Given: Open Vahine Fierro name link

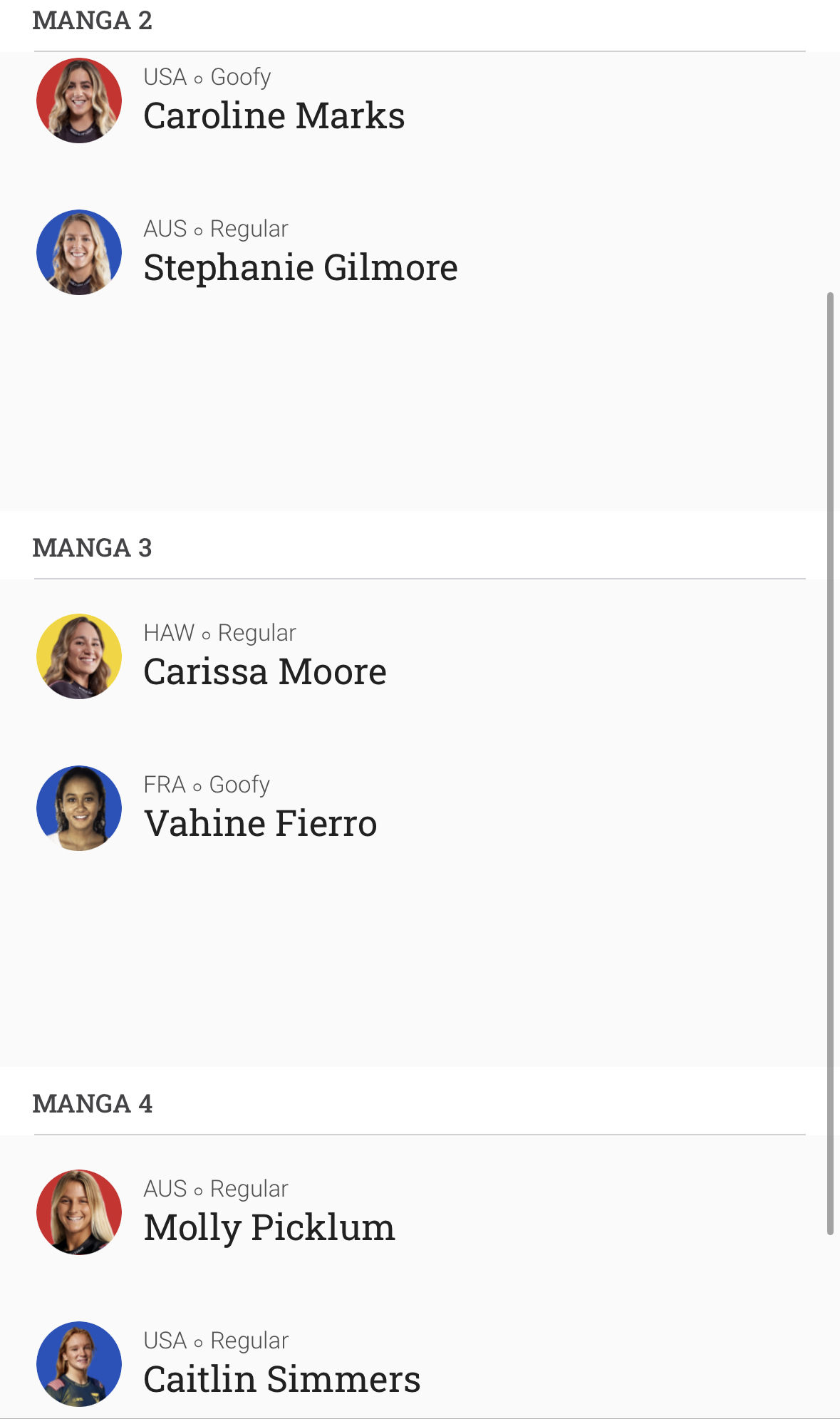Looking at the screenshot, I should click(x=261, y=823).
